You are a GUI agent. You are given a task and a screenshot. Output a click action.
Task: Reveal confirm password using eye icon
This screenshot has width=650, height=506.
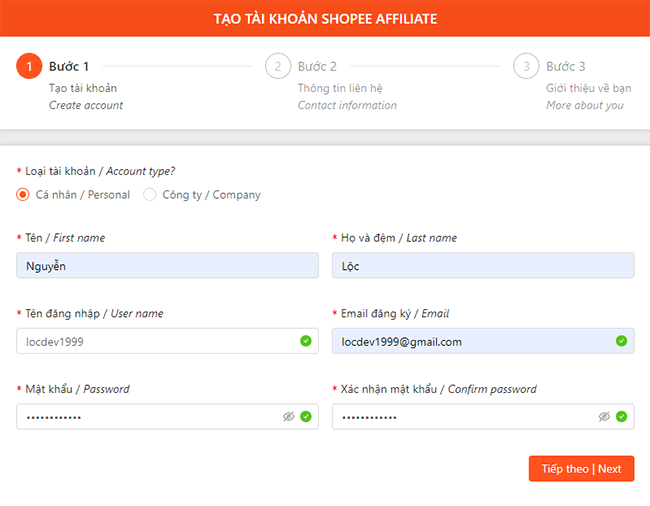tap(604, 416)
